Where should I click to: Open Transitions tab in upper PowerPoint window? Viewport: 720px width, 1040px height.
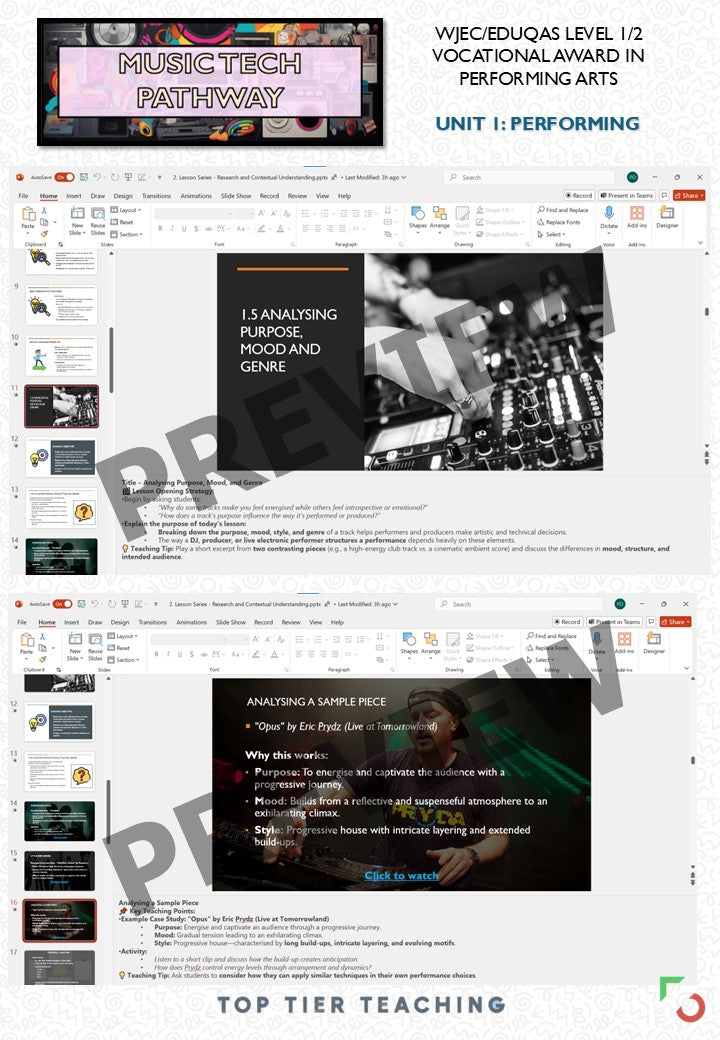click(x=156, y=196)
